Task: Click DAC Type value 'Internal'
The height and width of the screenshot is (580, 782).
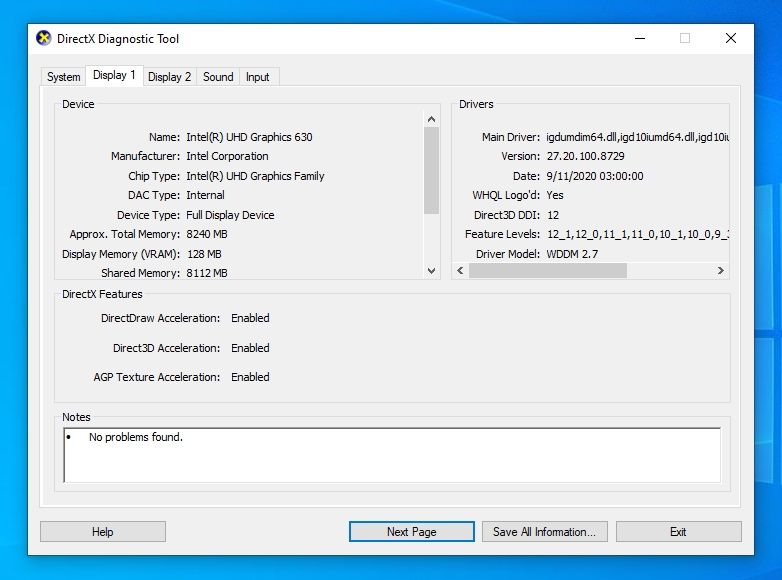Action: pos(205,195)
